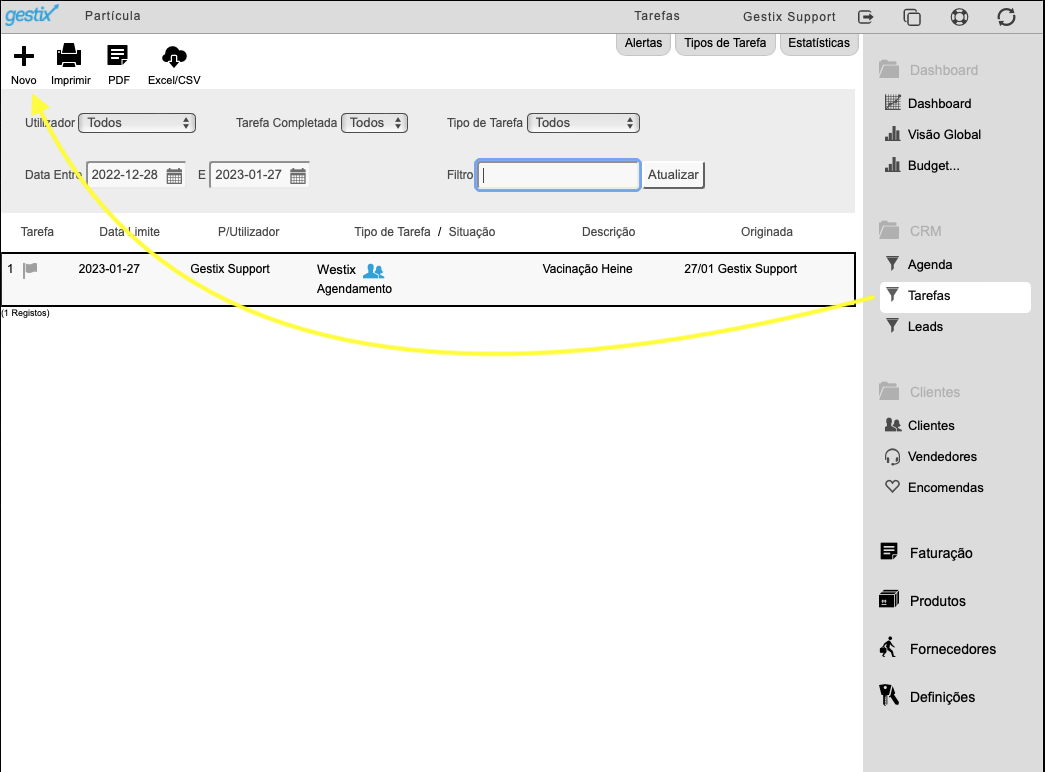Viewport: 1045px width, 772px height.
Task: Open the Tarefa Completada dropdown
Action: [x=375, y=123]
